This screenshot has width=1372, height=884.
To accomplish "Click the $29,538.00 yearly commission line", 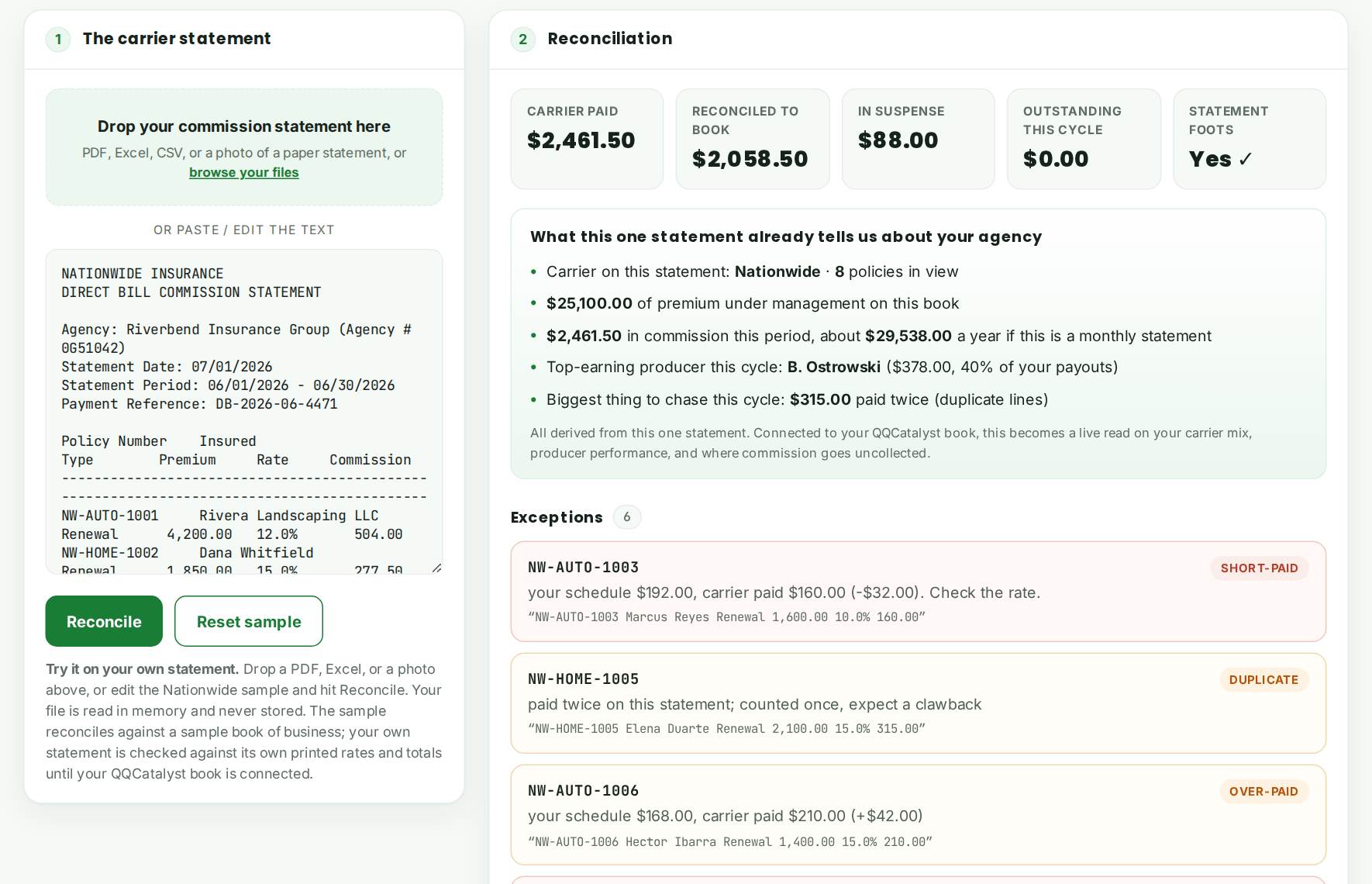I will 879,336.
